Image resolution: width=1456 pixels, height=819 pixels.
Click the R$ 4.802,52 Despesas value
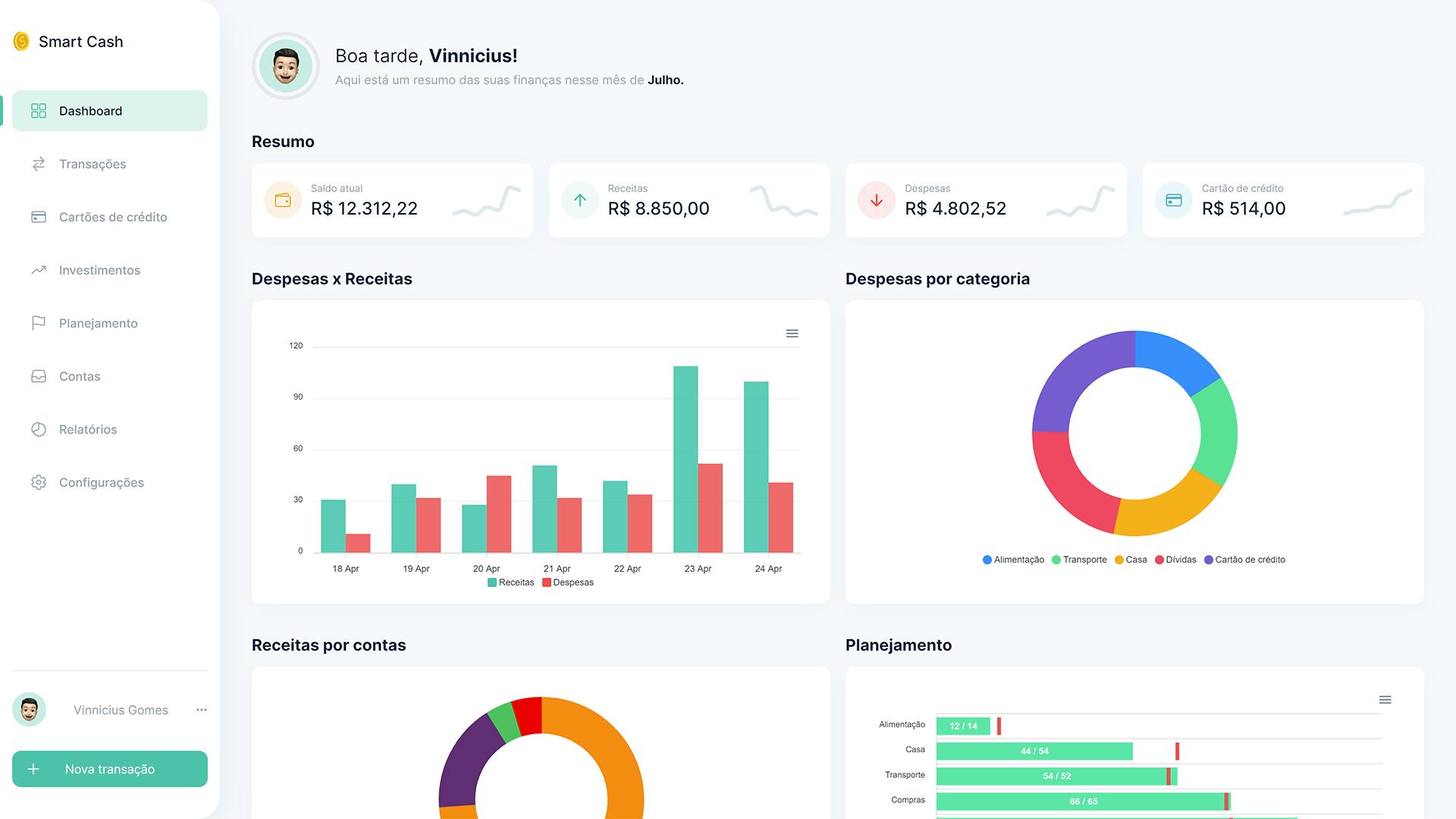(955, 209)
